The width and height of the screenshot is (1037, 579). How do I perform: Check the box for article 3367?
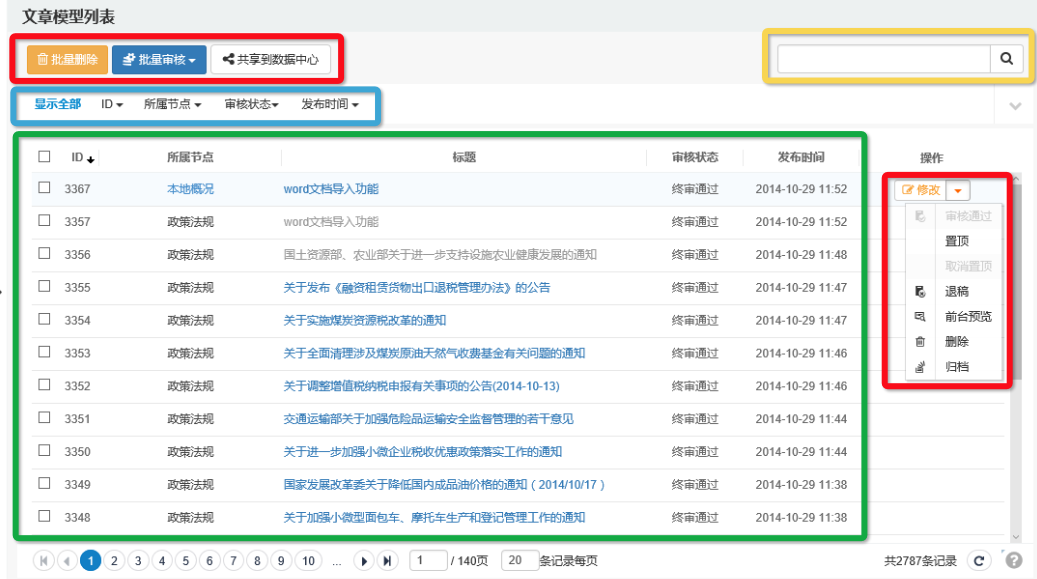point(44,188)
